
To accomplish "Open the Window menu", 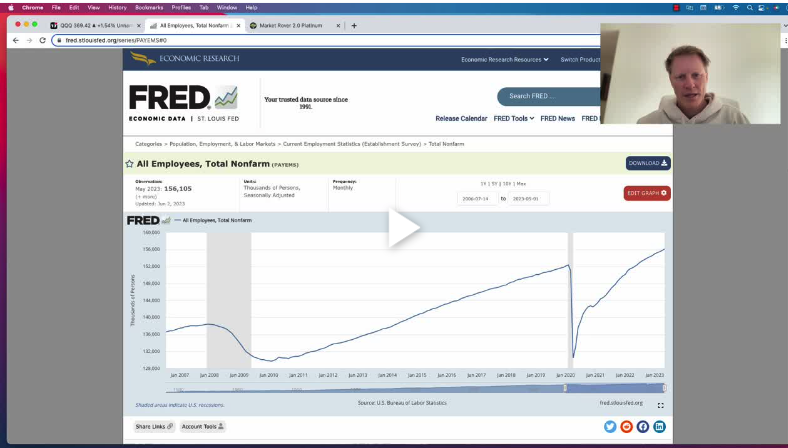I will coord(227,8).
